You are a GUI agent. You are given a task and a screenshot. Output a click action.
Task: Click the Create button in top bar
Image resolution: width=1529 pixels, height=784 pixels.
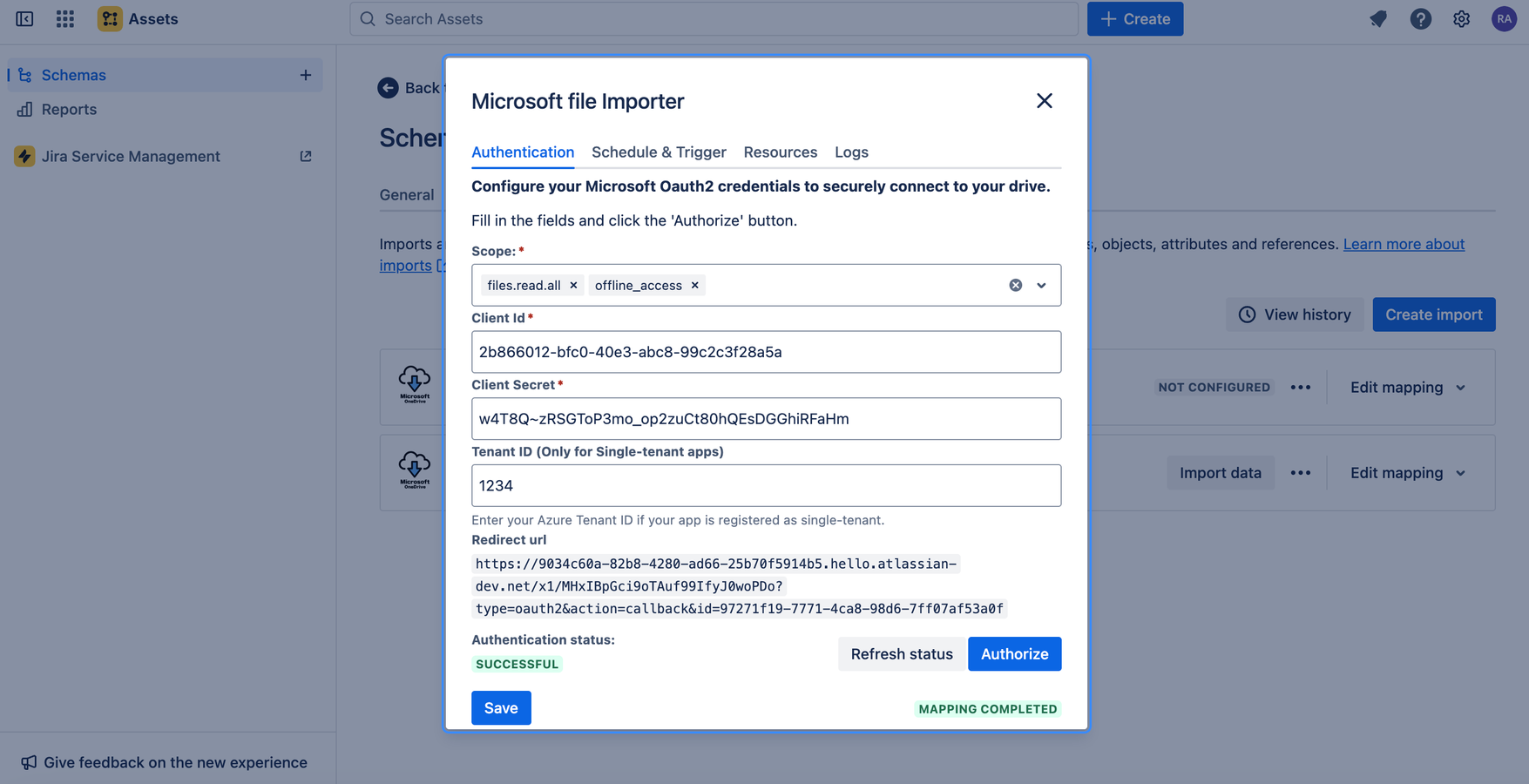click(x=1135, y=18)
